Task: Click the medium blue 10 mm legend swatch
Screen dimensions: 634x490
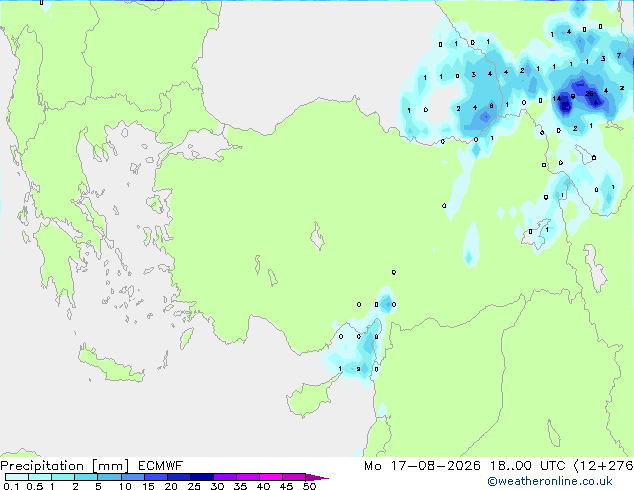Action: tap(132, 477)
